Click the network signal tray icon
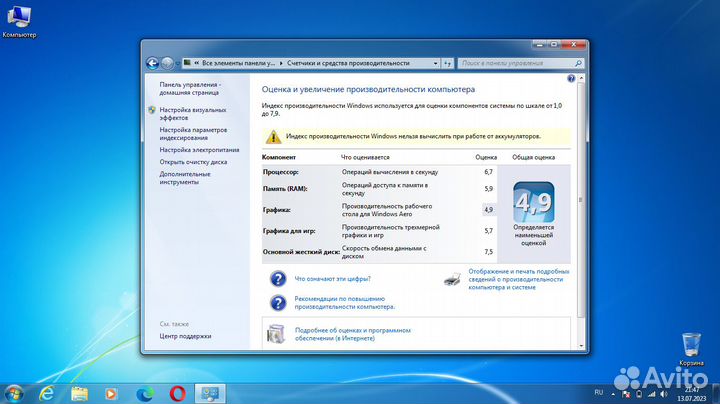The width and height of the screenshot is (720, 404). click(x=652, y=394)
